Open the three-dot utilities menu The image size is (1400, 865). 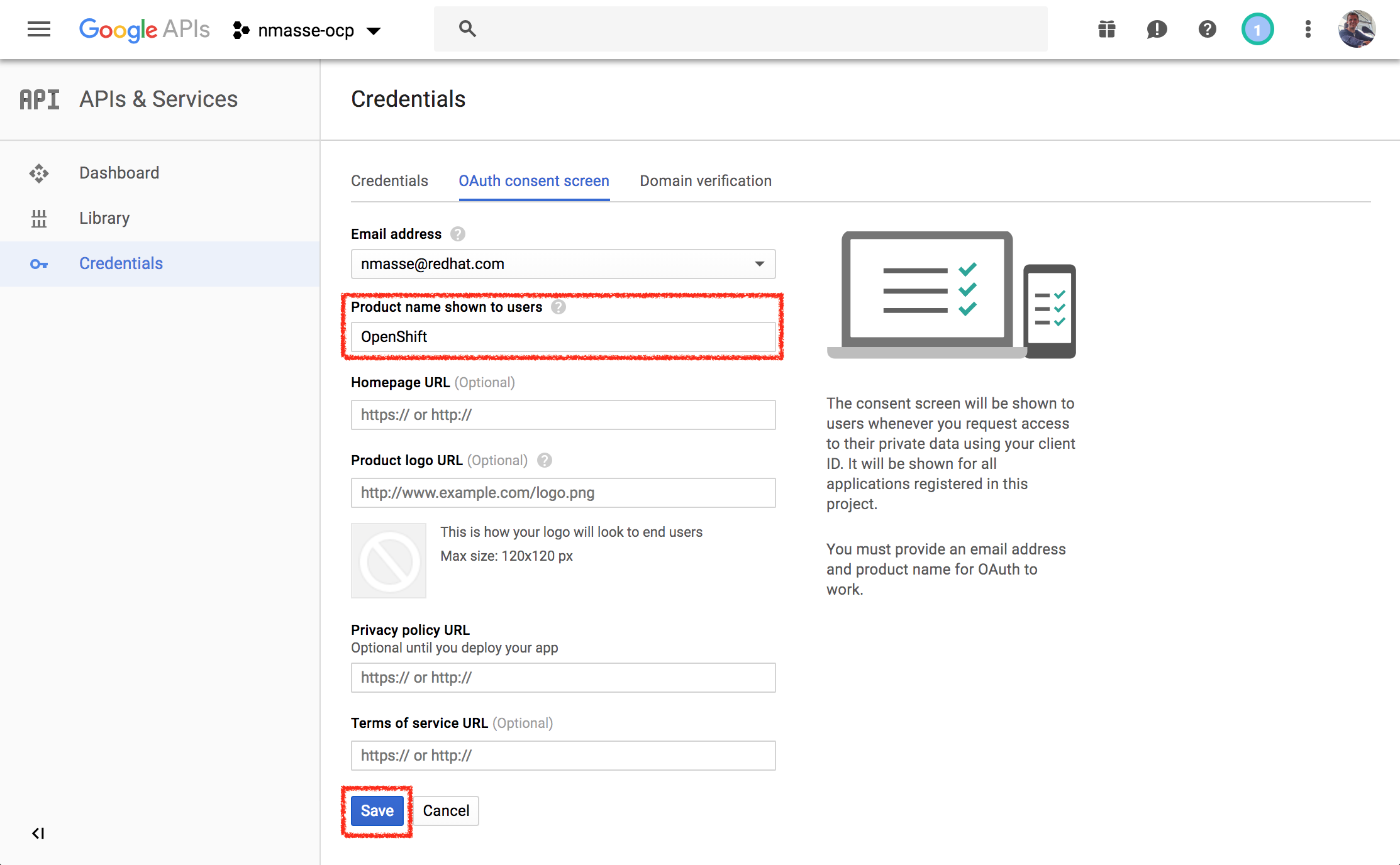click(1308, 29)
